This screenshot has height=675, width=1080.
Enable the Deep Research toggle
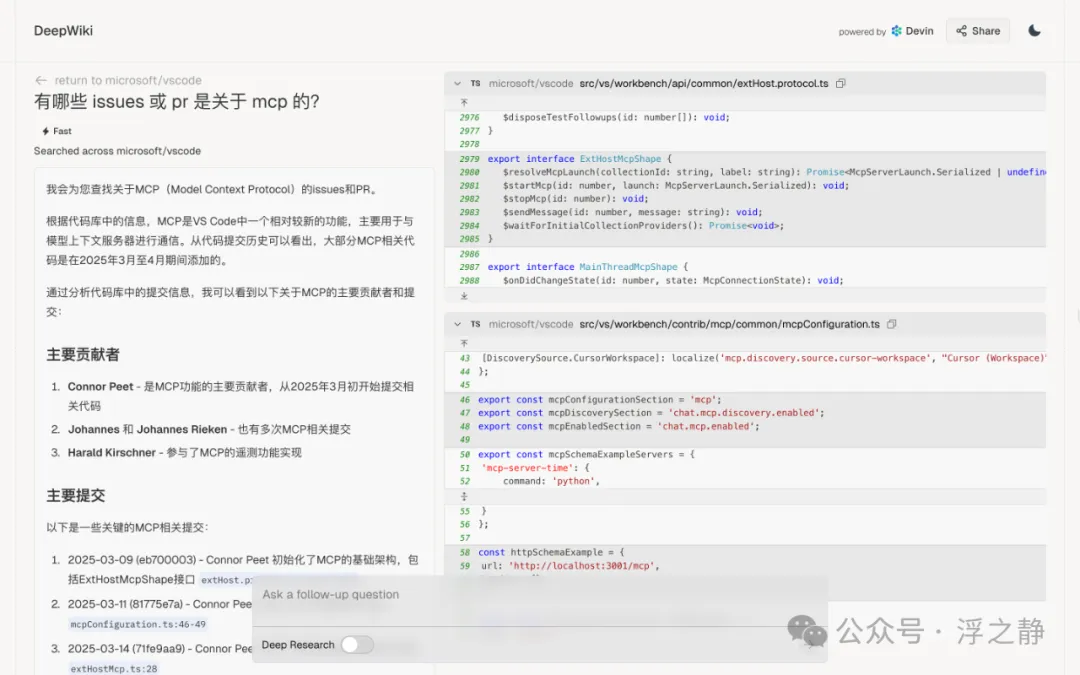[357, 645]
